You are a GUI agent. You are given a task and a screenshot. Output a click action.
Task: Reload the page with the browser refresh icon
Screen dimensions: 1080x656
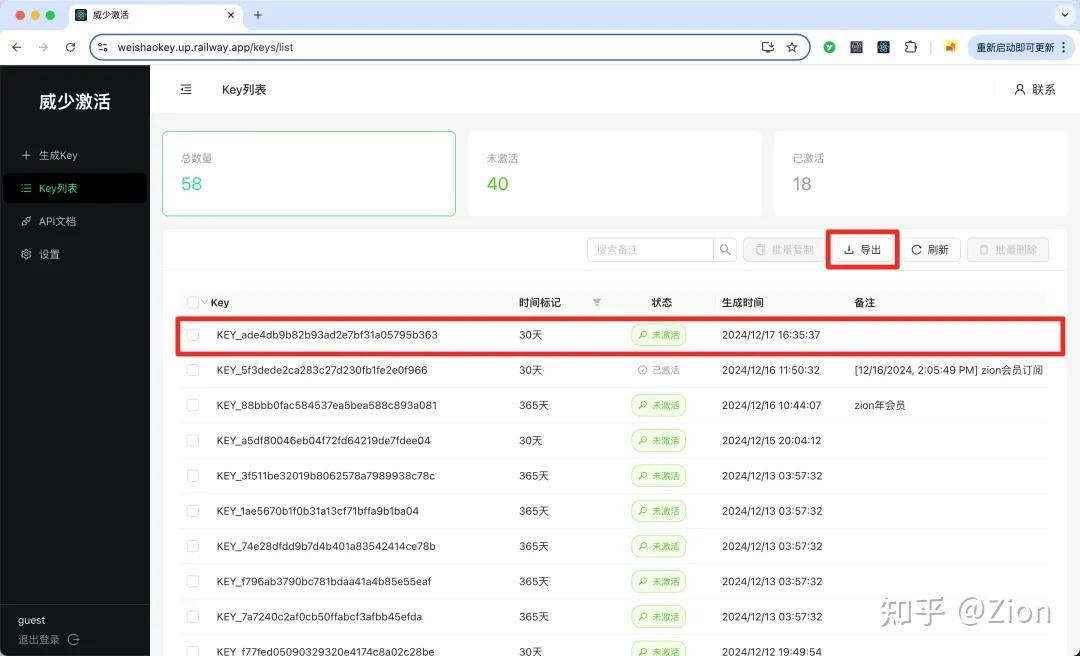[x=70, y=47]
